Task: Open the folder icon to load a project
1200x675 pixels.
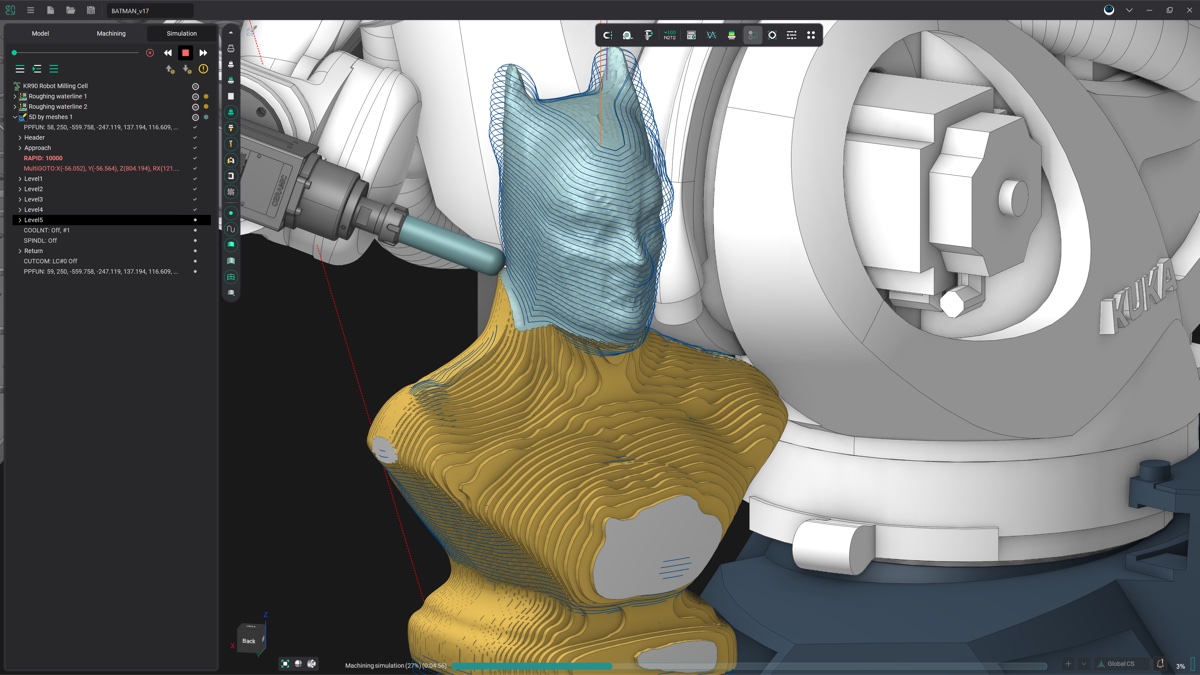Action: (70, 10)
